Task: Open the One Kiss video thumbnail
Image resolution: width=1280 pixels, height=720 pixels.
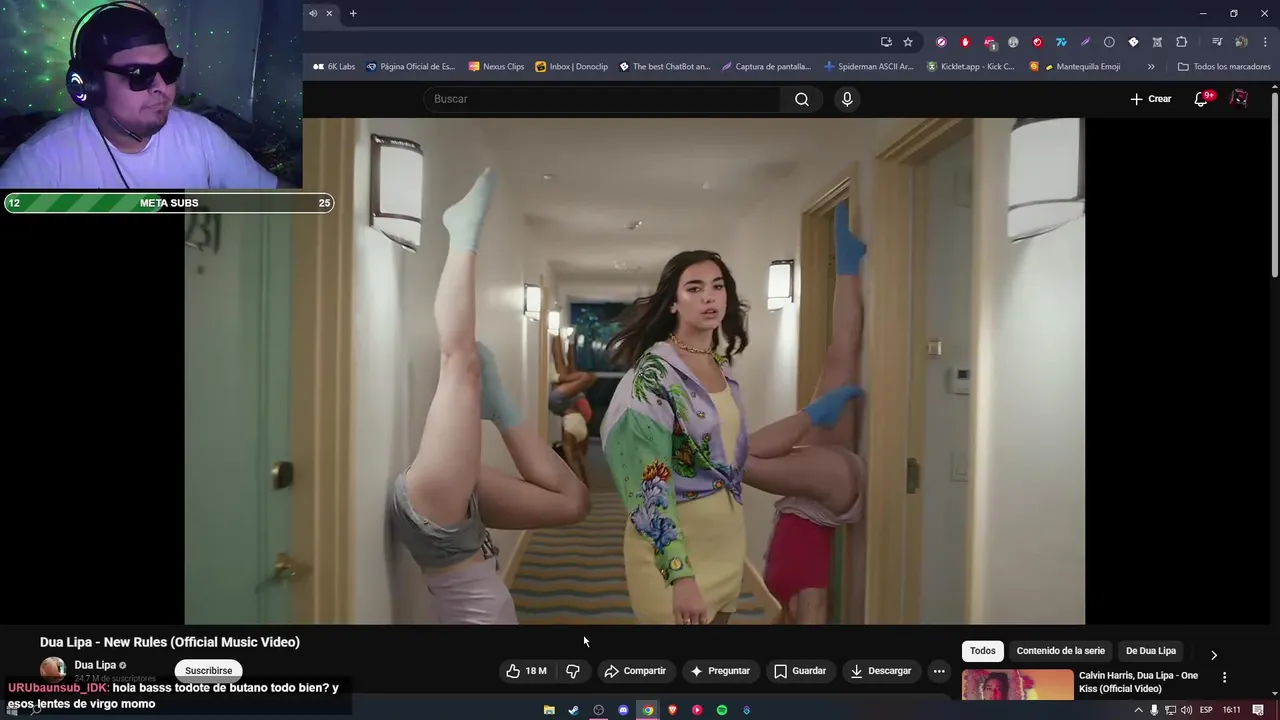Action: click(x=1017, y=684)
